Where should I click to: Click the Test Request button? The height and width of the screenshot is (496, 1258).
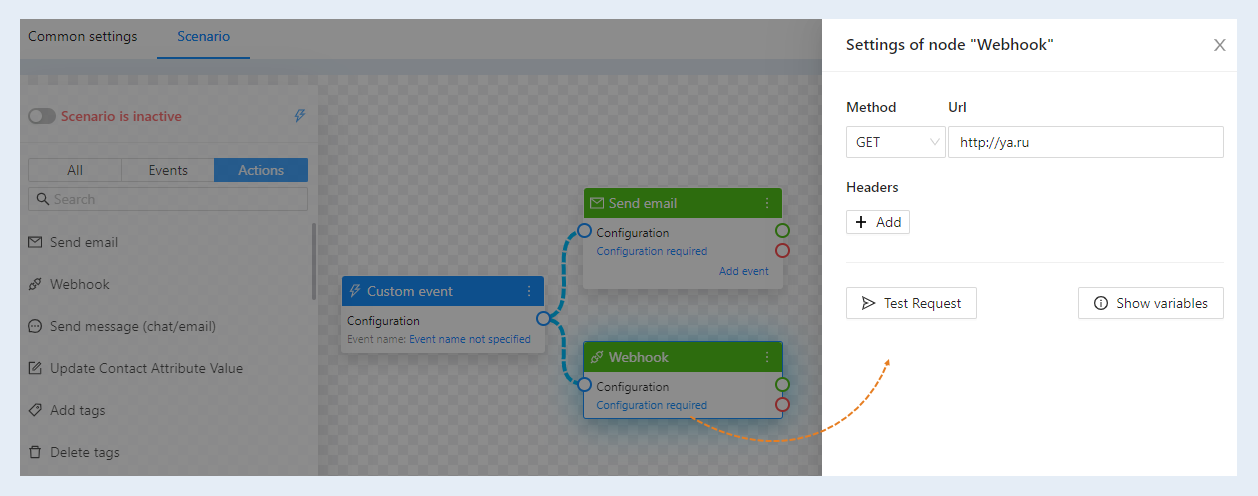tap(911, 303)
